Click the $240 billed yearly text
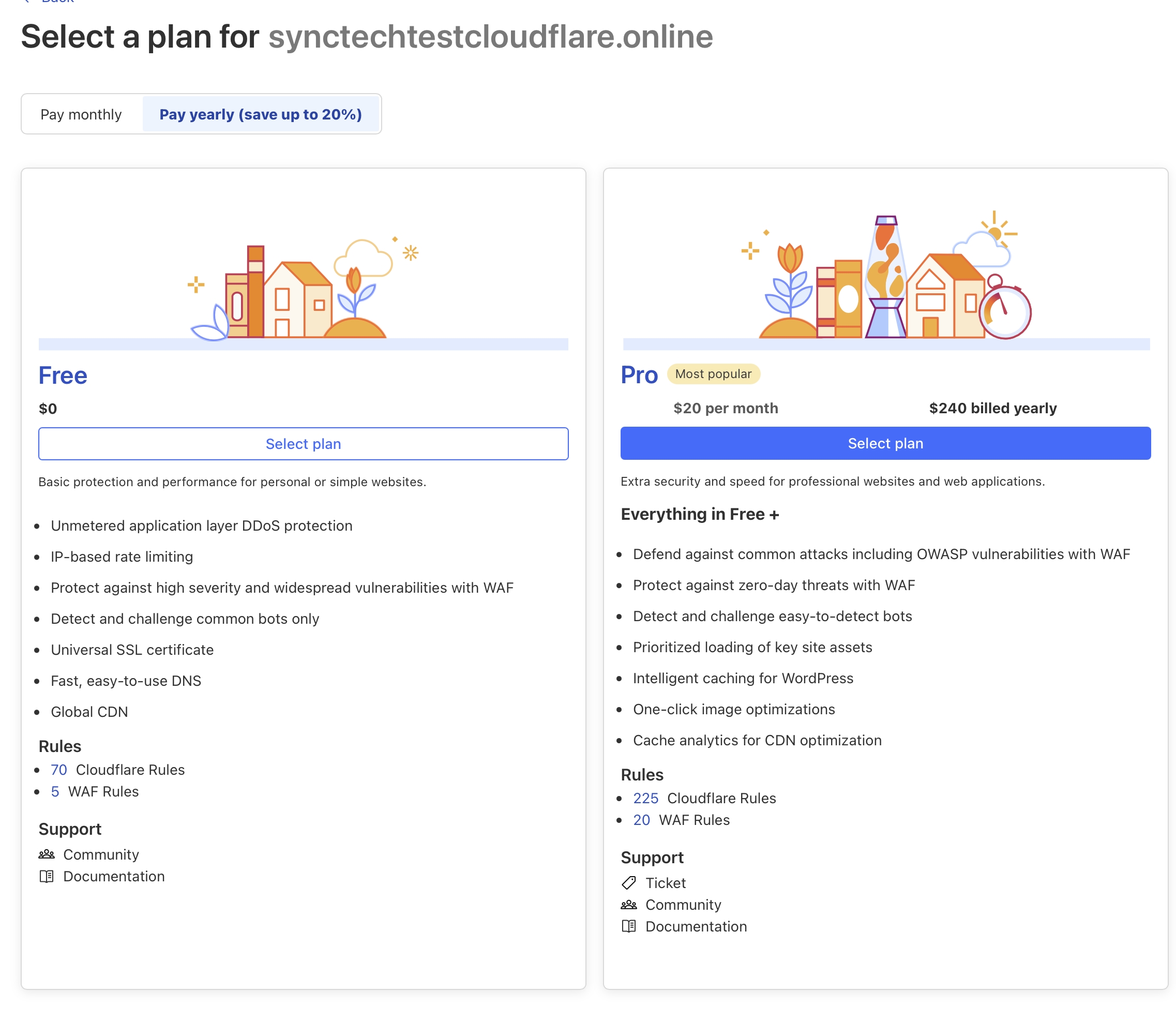Image resolution: width=1176 pixels, height=1022 pixels. pyautogui.click(x=992, y=409)
